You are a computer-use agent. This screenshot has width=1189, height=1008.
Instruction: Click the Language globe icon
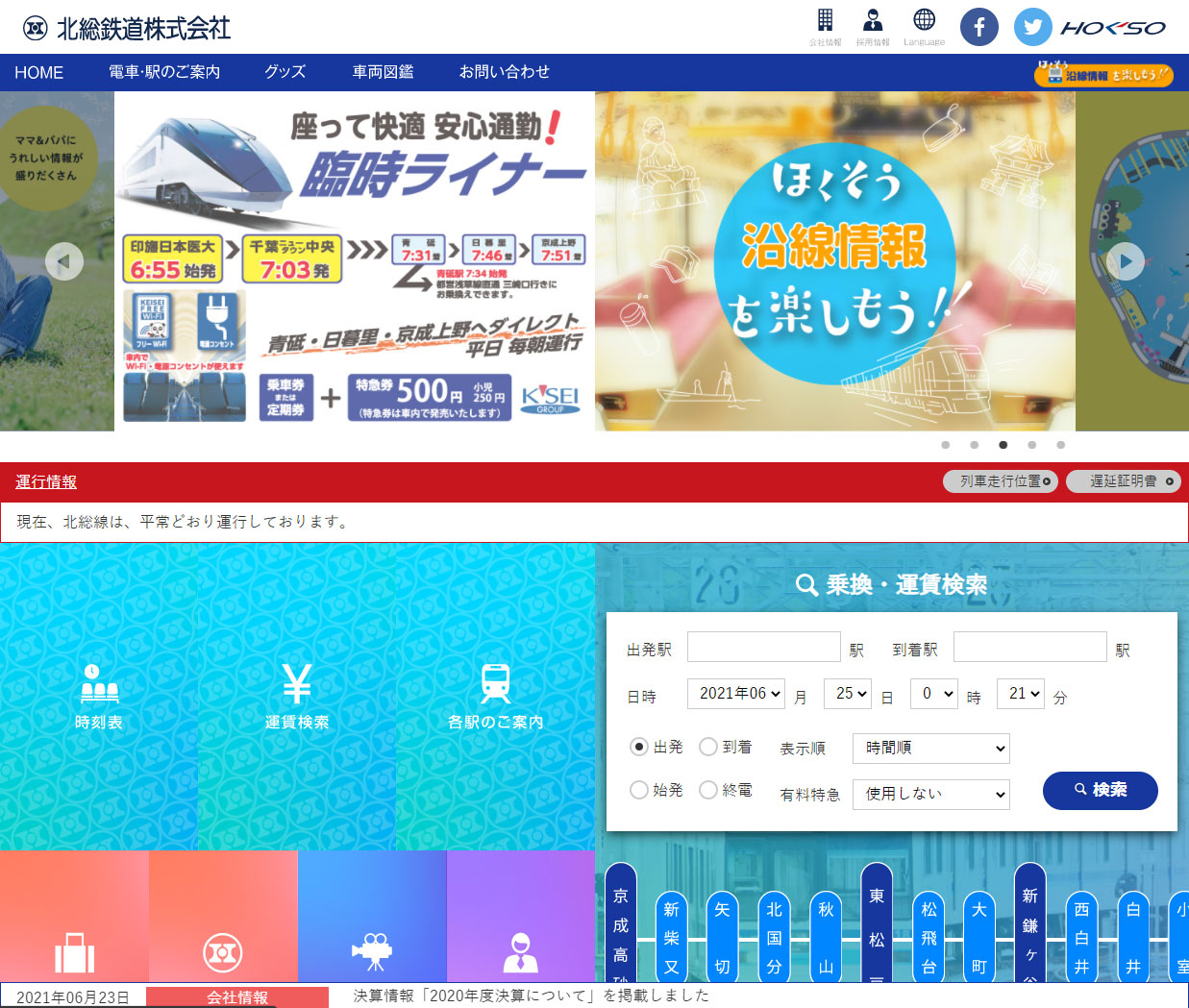tap(924, 27)
